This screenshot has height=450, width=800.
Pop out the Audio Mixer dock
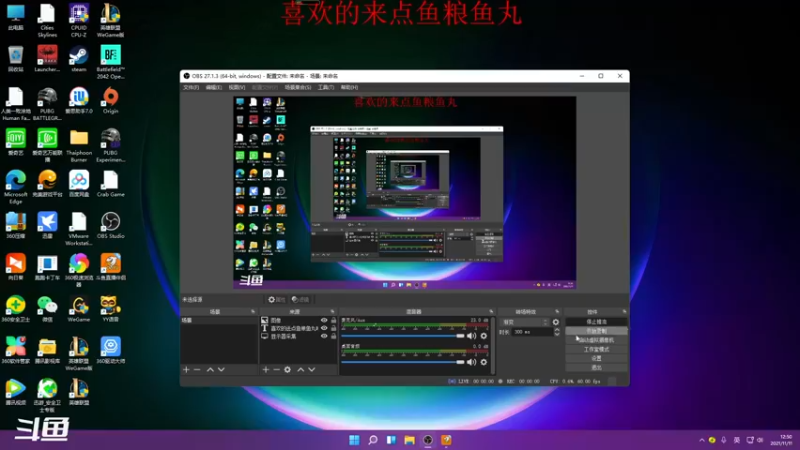(x=491, y=311)
